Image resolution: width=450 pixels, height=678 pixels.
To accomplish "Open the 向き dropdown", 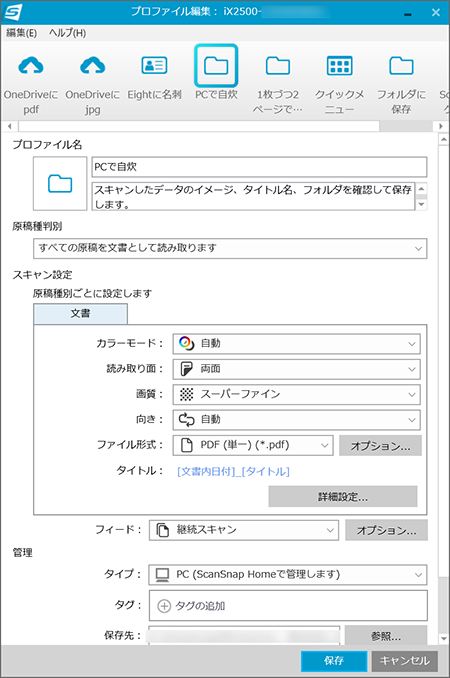I will pos(296,419).
